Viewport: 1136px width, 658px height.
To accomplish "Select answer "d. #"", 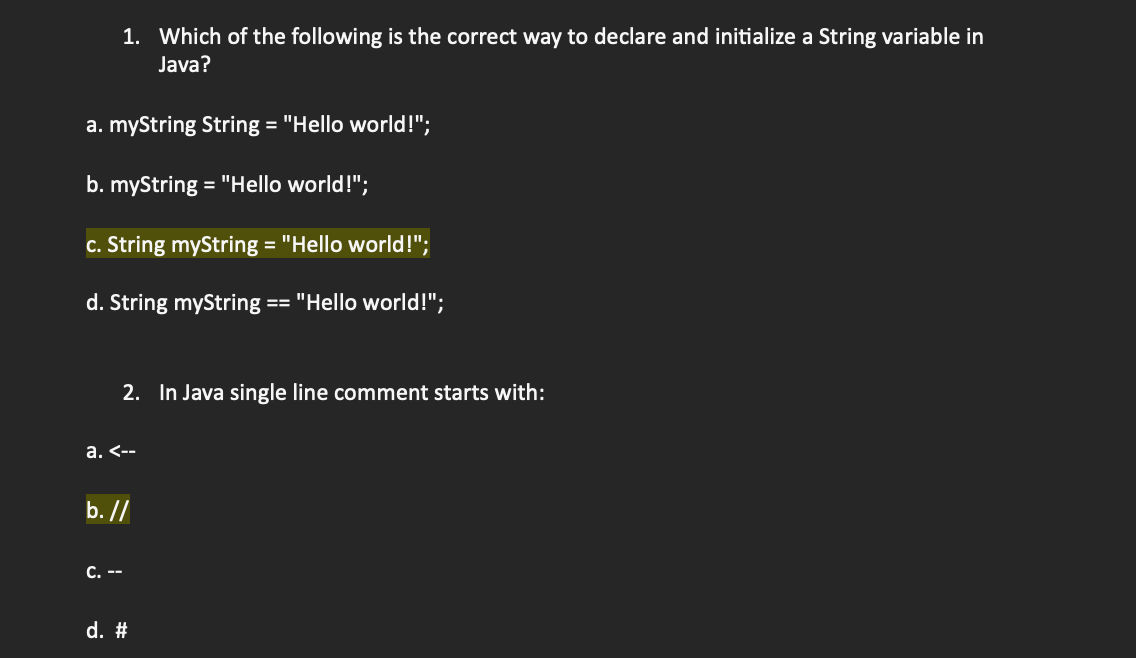I will click(106, 630).
